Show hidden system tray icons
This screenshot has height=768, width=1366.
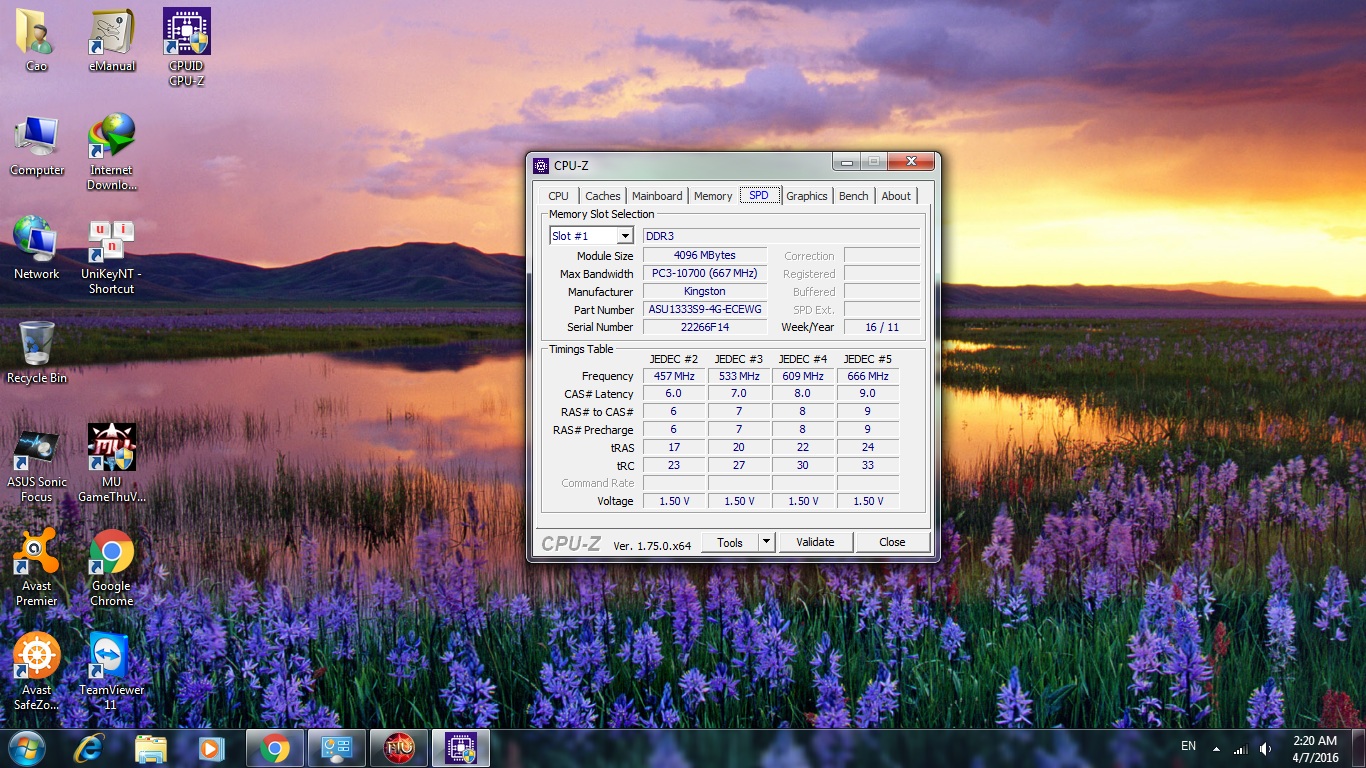pos(1216,748)
